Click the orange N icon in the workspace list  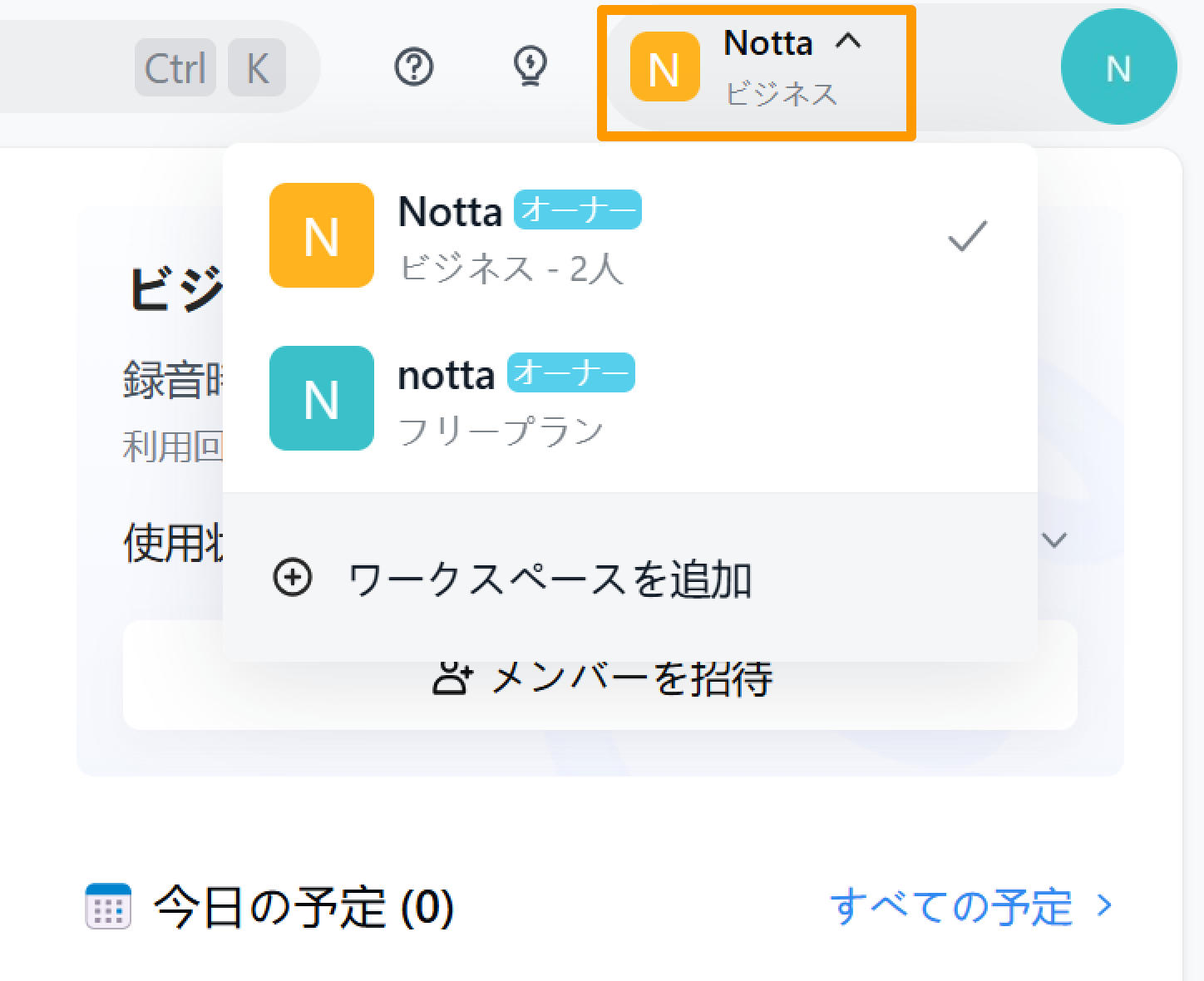322,235
